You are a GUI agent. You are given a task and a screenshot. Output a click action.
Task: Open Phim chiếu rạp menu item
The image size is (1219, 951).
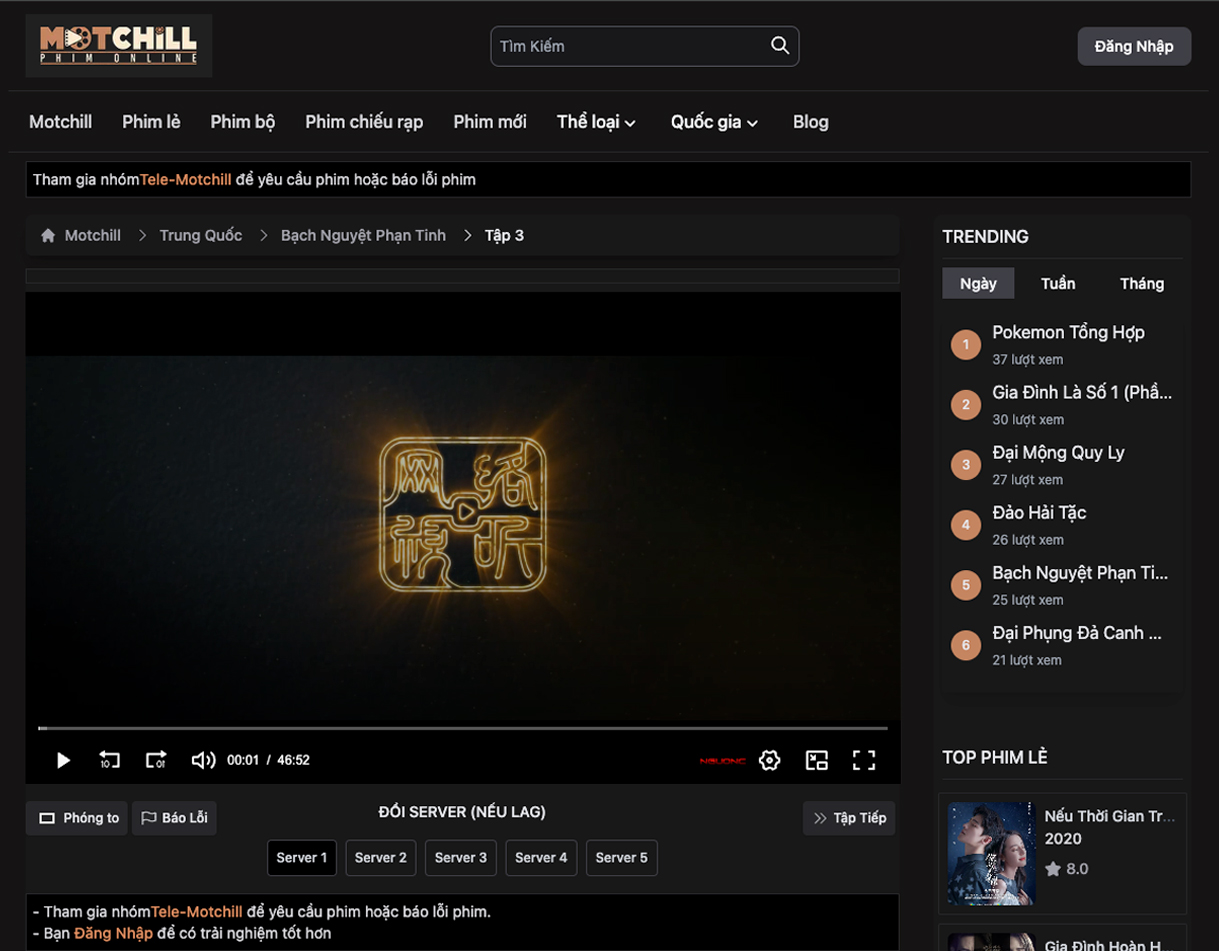click(x=364, y=122)
